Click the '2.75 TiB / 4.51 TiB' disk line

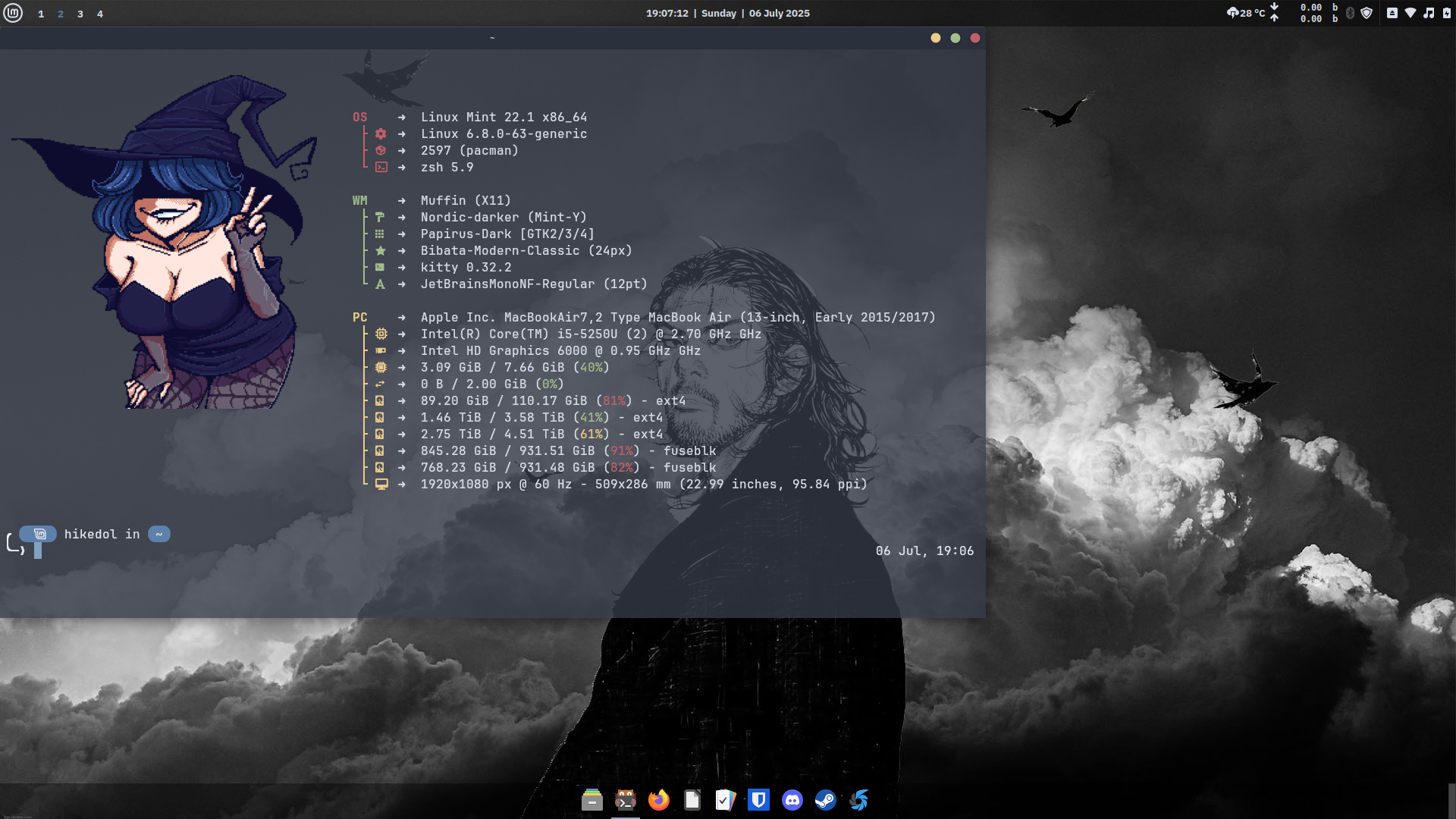[541, 434]
